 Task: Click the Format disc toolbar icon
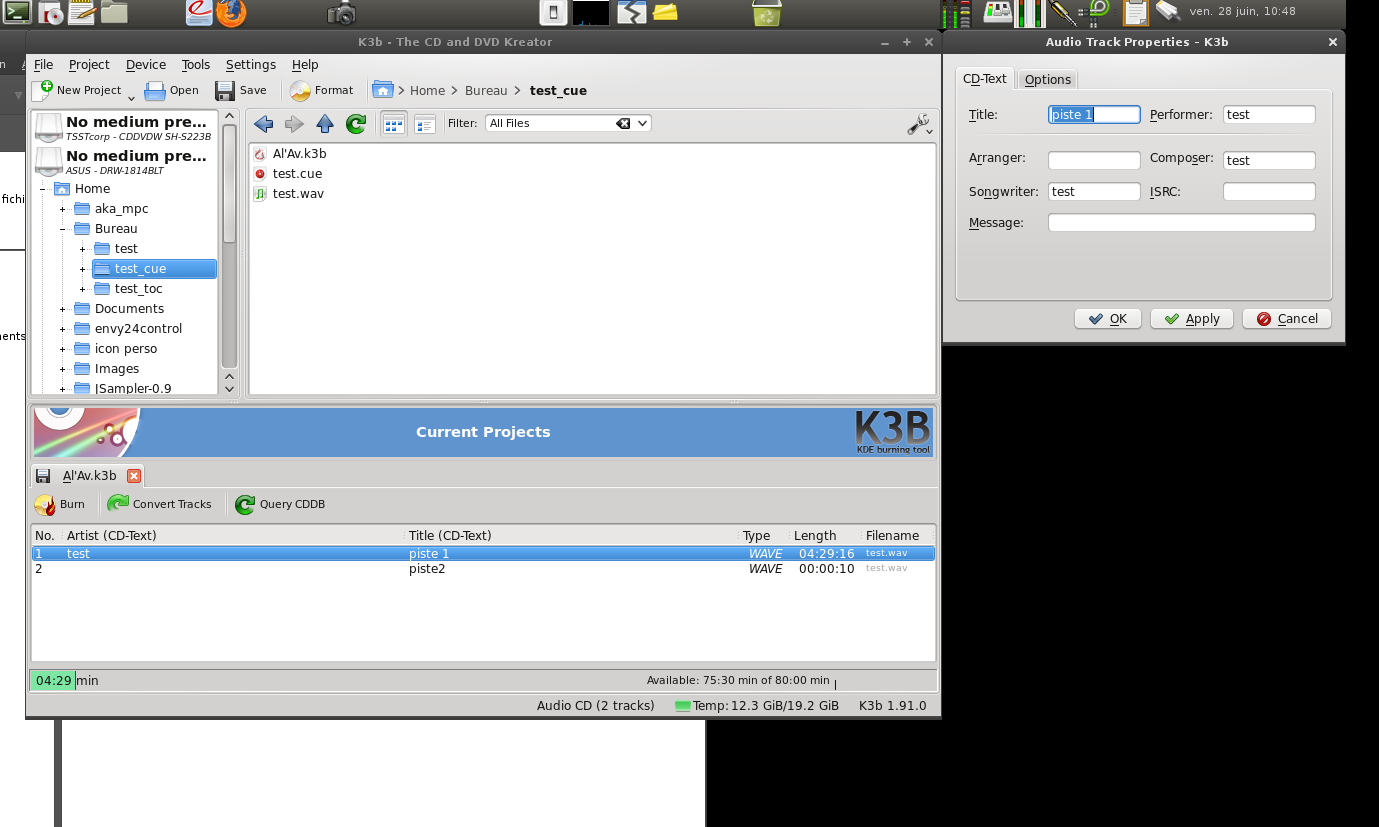(x=322, y=90)
